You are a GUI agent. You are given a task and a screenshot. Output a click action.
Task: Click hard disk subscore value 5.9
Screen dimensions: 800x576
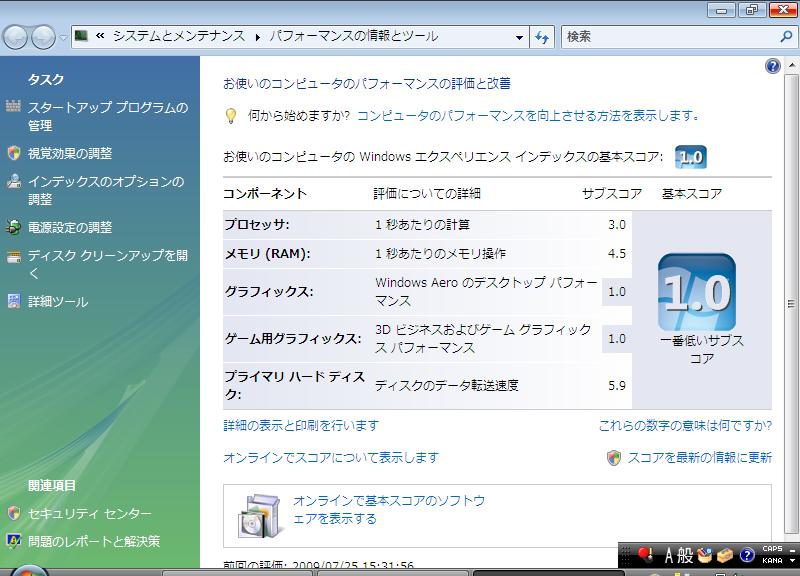click(x=617, y=386)
